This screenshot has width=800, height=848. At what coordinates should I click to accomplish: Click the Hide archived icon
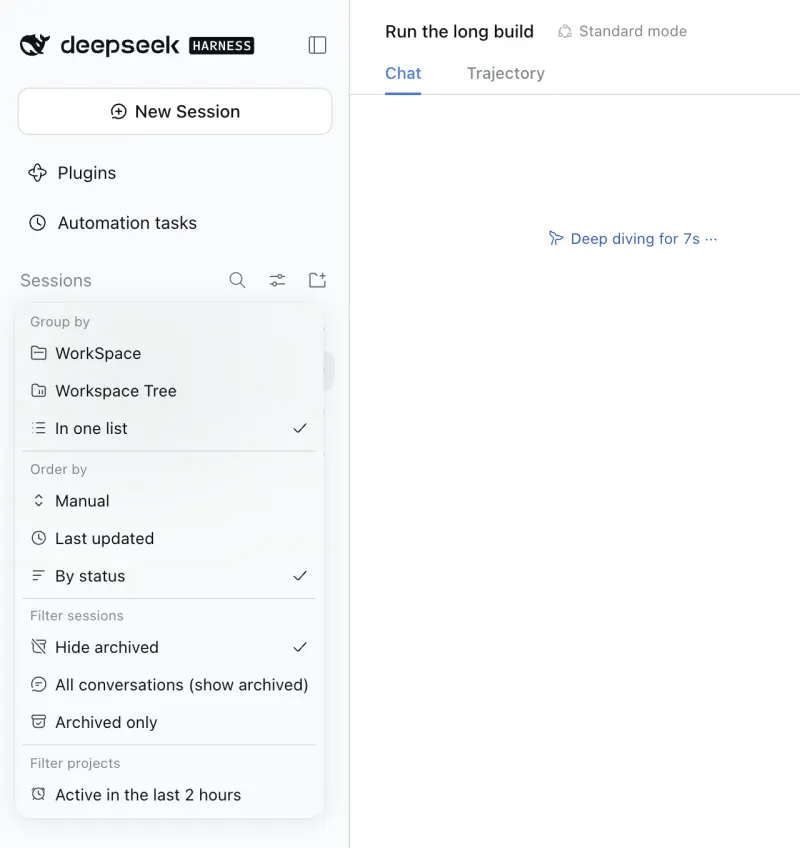pyautogui.click(x=38, y=647)
